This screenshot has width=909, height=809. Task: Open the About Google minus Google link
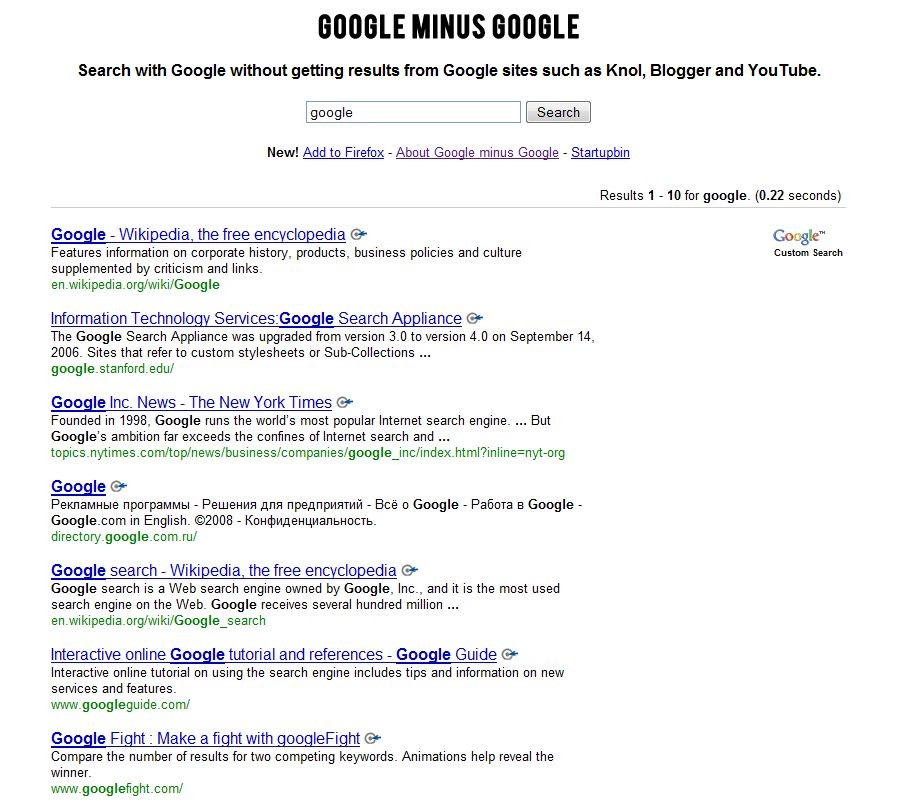pyautogui.click(x=477, y=152)
